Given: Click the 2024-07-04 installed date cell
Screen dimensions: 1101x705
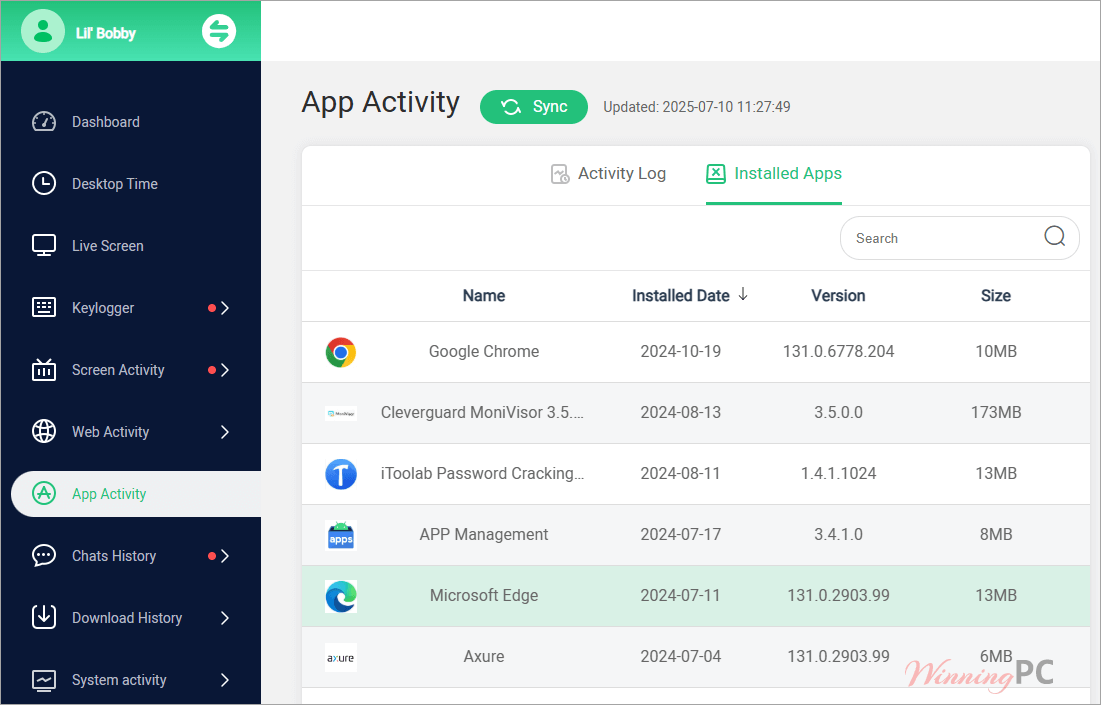Looking at the screenshot, I should coord(680,657).
